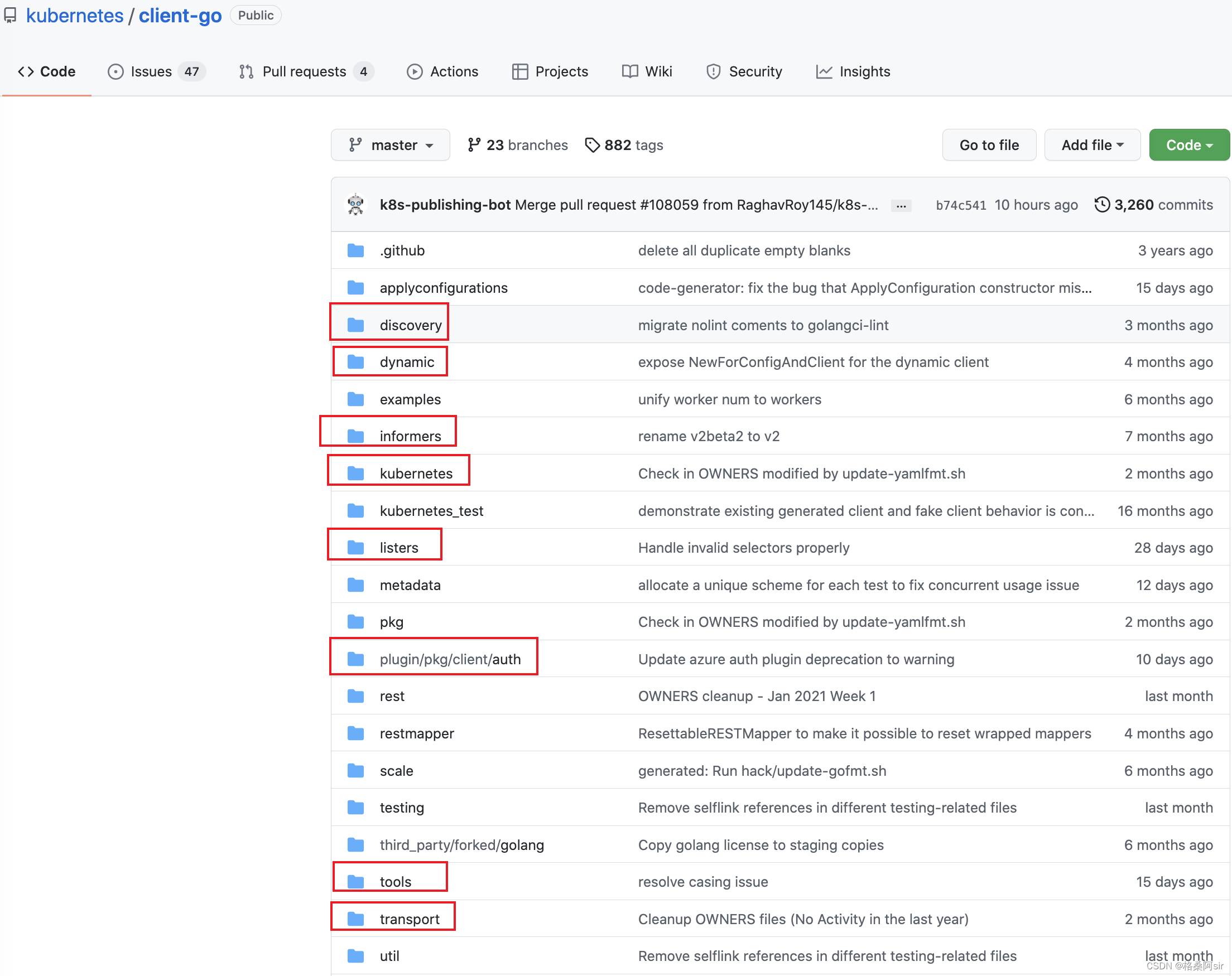This screenshot has width=1232, height=976.
Task: Click the branches icon beside 23 branches
Action: (474, 145)
